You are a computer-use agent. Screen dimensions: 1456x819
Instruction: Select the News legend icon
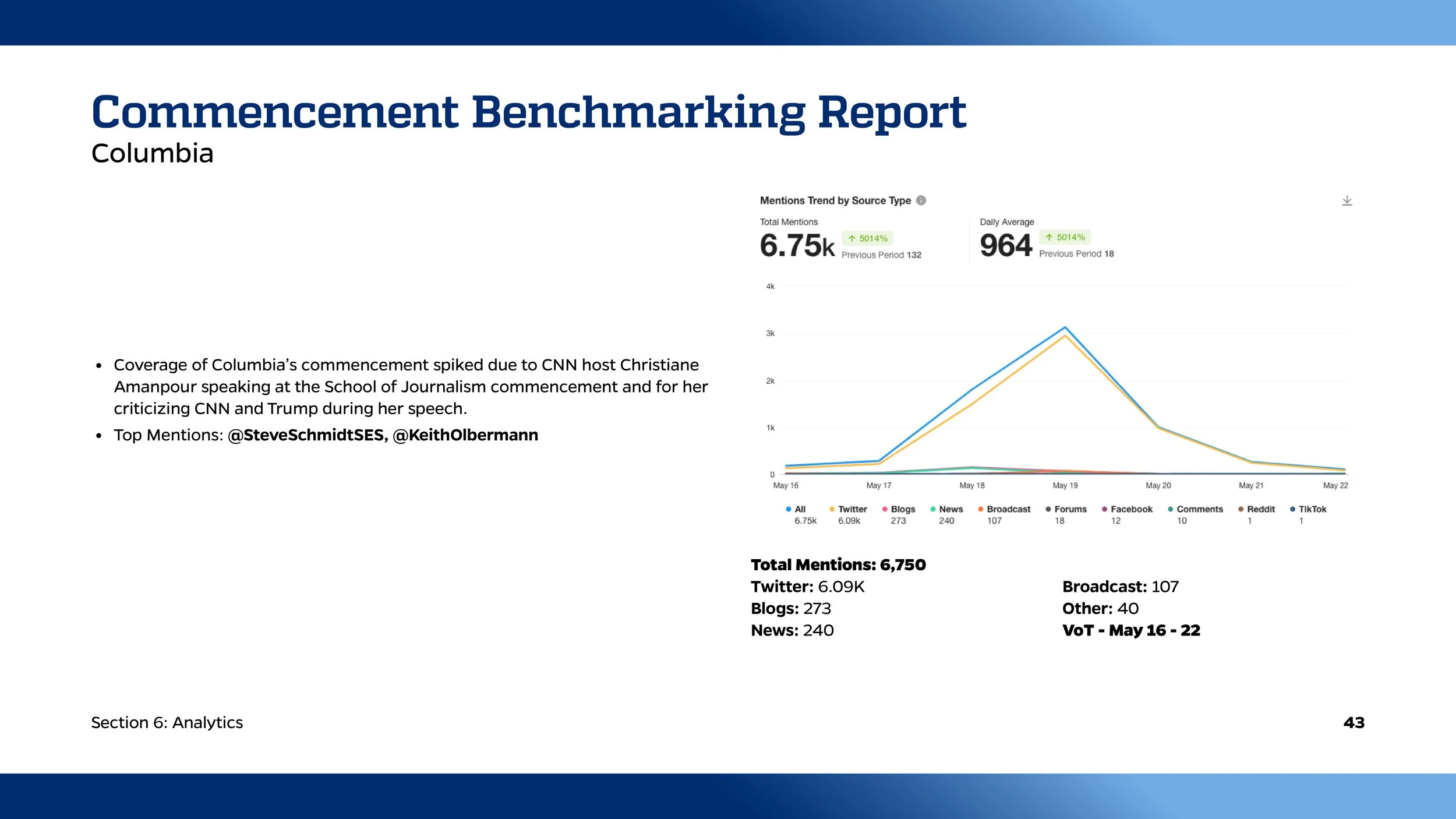pyautogui.click(x=932, y=509)
